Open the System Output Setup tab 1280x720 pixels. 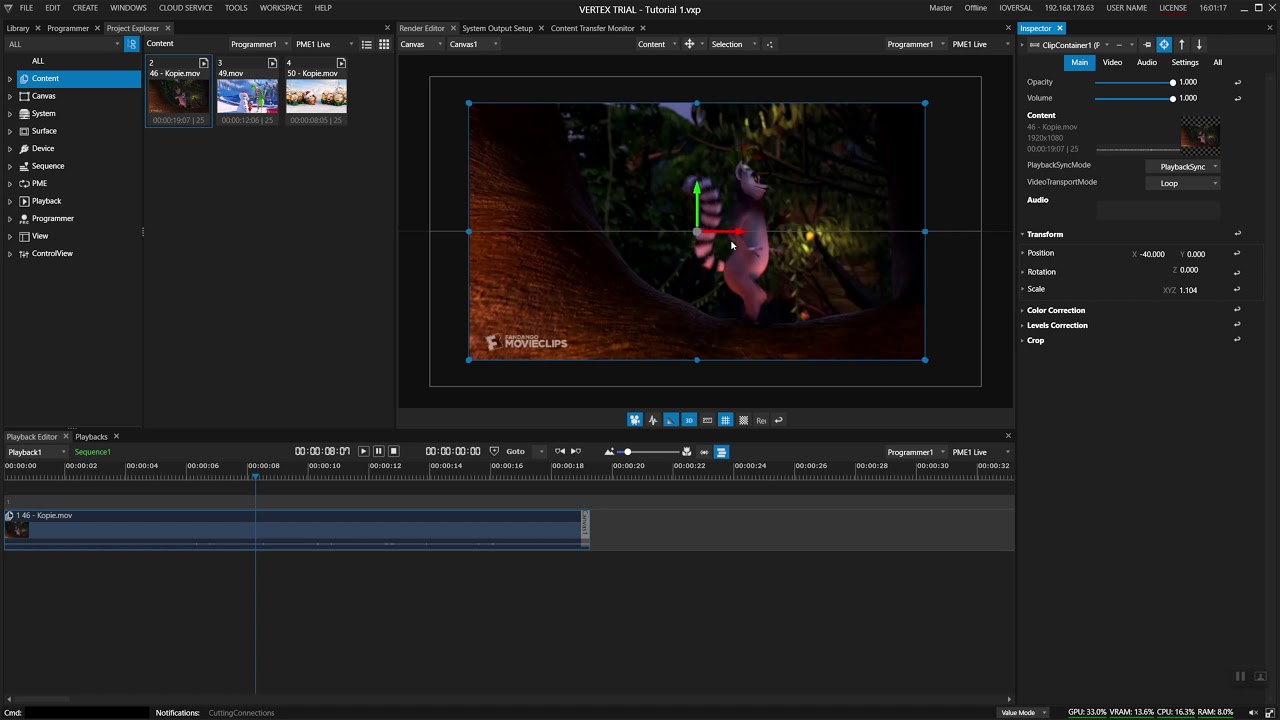coord(497,28)
